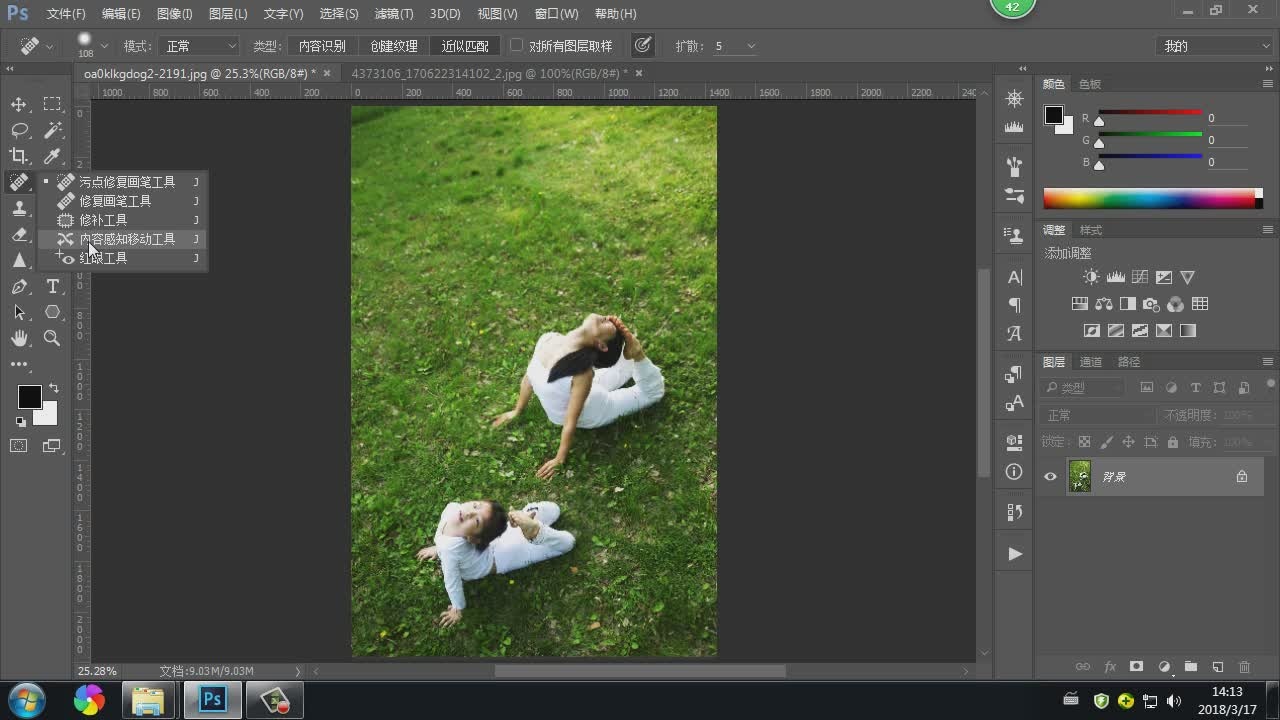Open the 我的 workspace dropdown
The width and height of the screenshot is (1280, 720).
click(1214, 46)
